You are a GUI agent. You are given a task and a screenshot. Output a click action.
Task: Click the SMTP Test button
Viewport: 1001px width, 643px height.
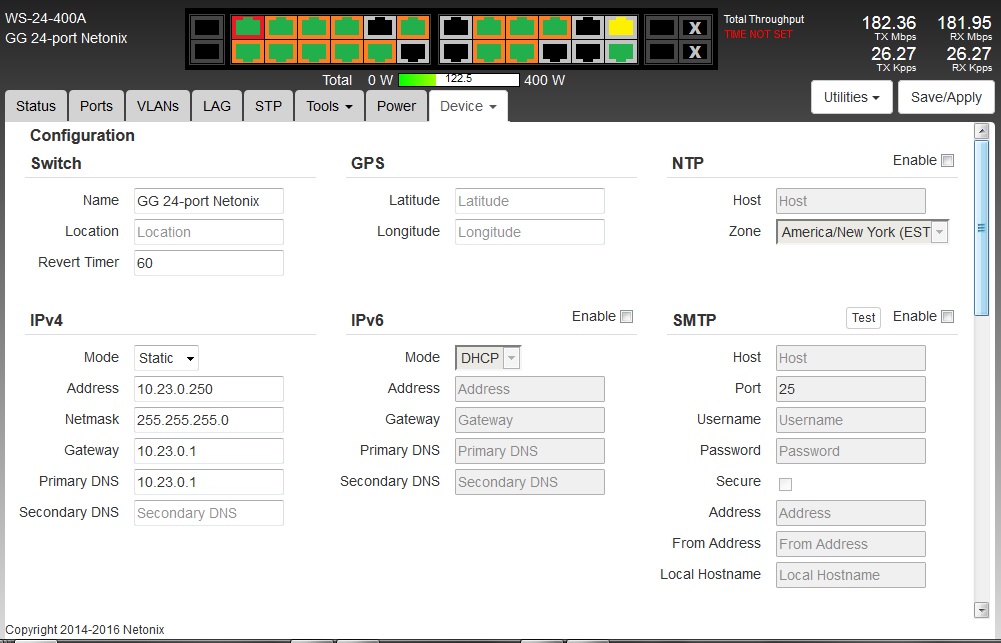click(863, 318)
